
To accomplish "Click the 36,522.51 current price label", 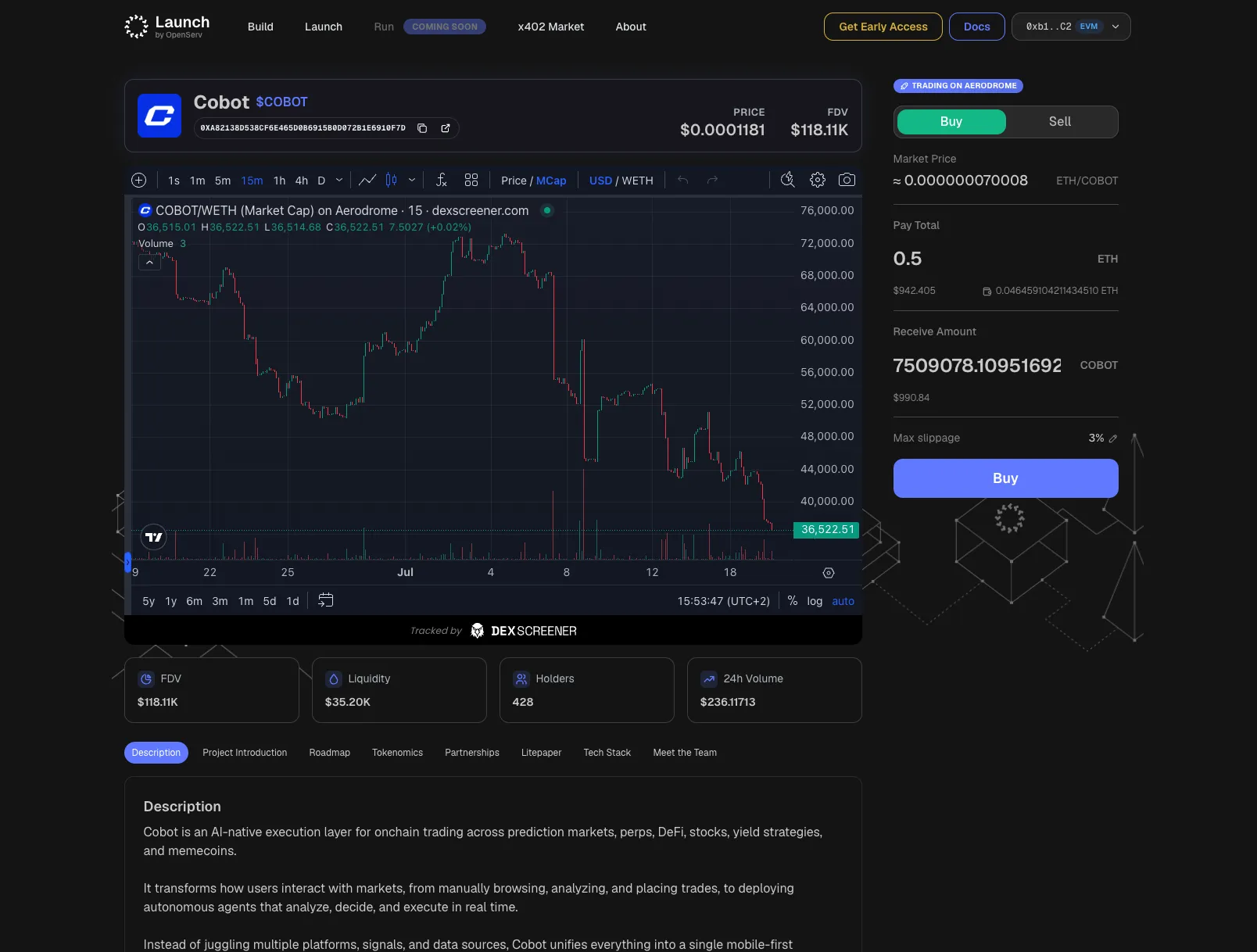I will (x=826, y=530).
